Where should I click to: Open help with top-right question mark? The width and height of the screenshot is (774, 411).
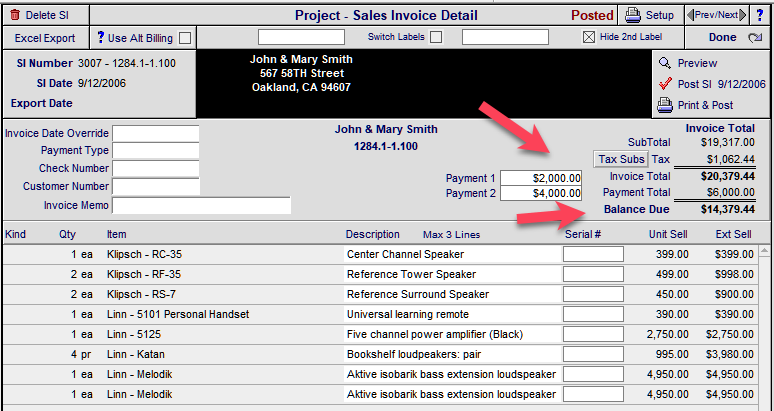(x=760, y=15)
